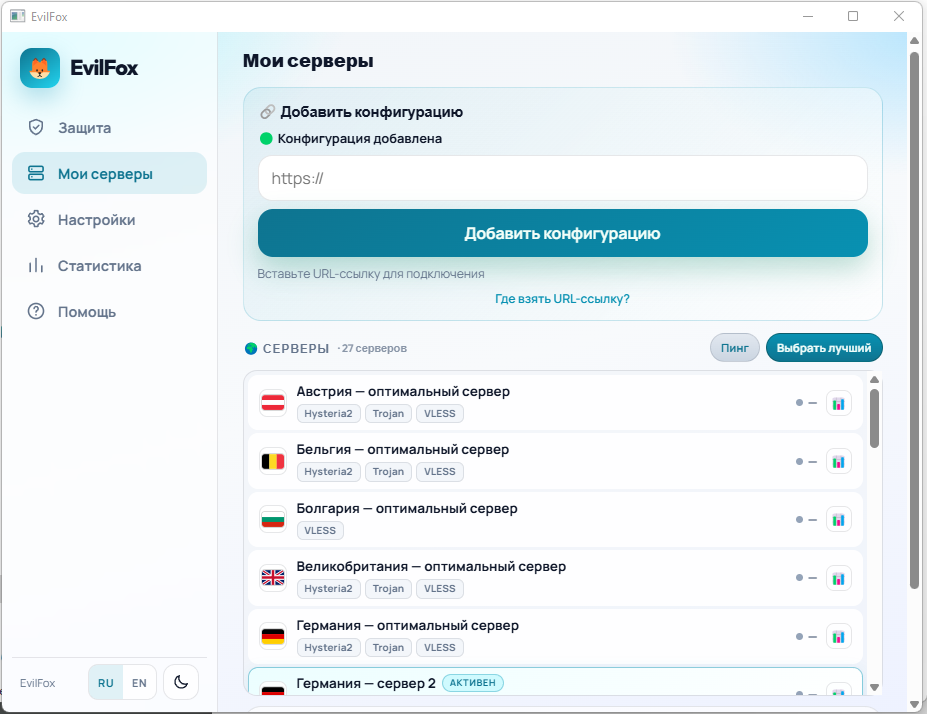927x714 pixels.
Task: Click EvilFox window title bar icon
Action: tap(18, 17)
